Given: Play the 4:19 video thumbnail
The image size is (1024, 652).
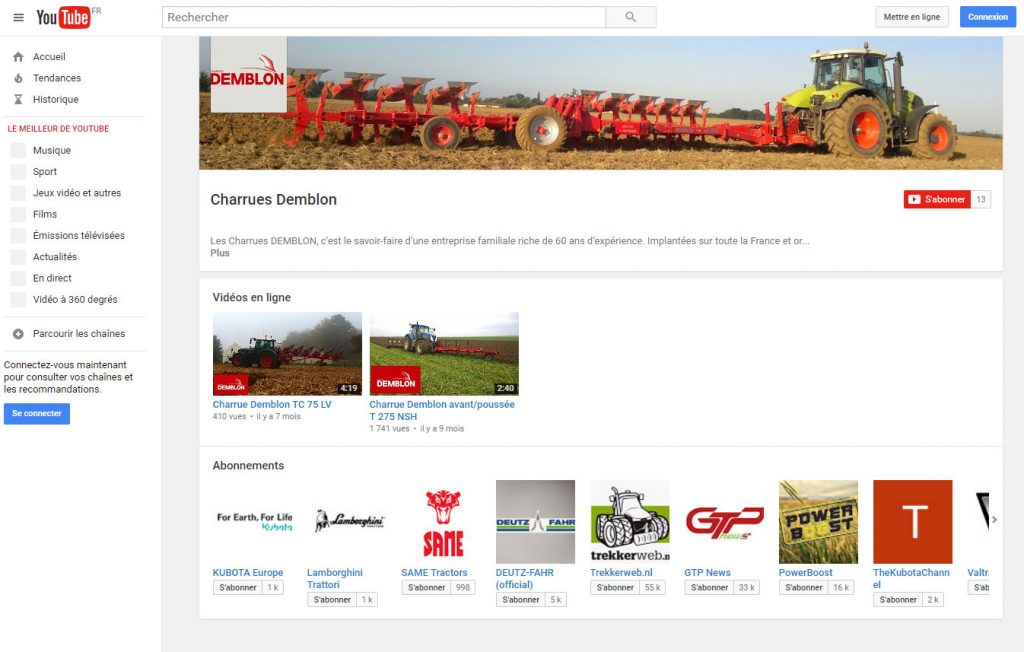Looking at the screenshot, I should point(287,353).
